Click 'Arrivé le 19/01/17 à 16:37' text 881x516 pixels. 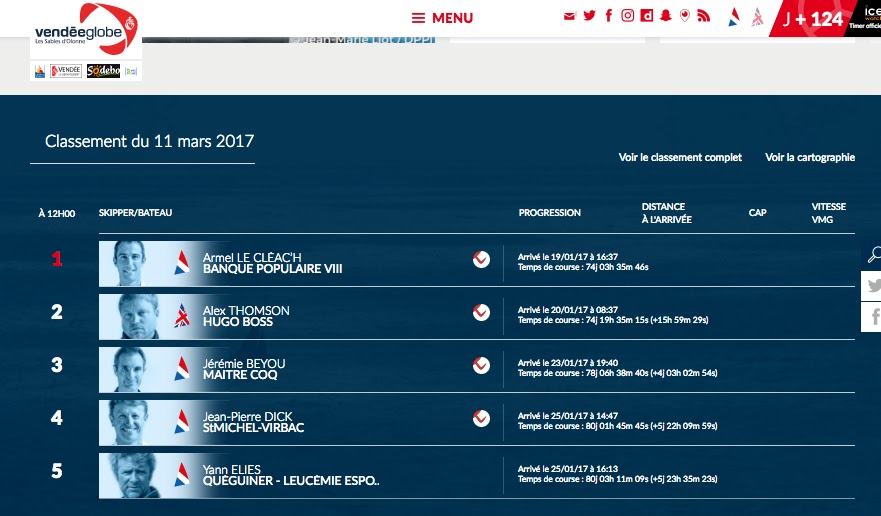(x=567, y=257)
